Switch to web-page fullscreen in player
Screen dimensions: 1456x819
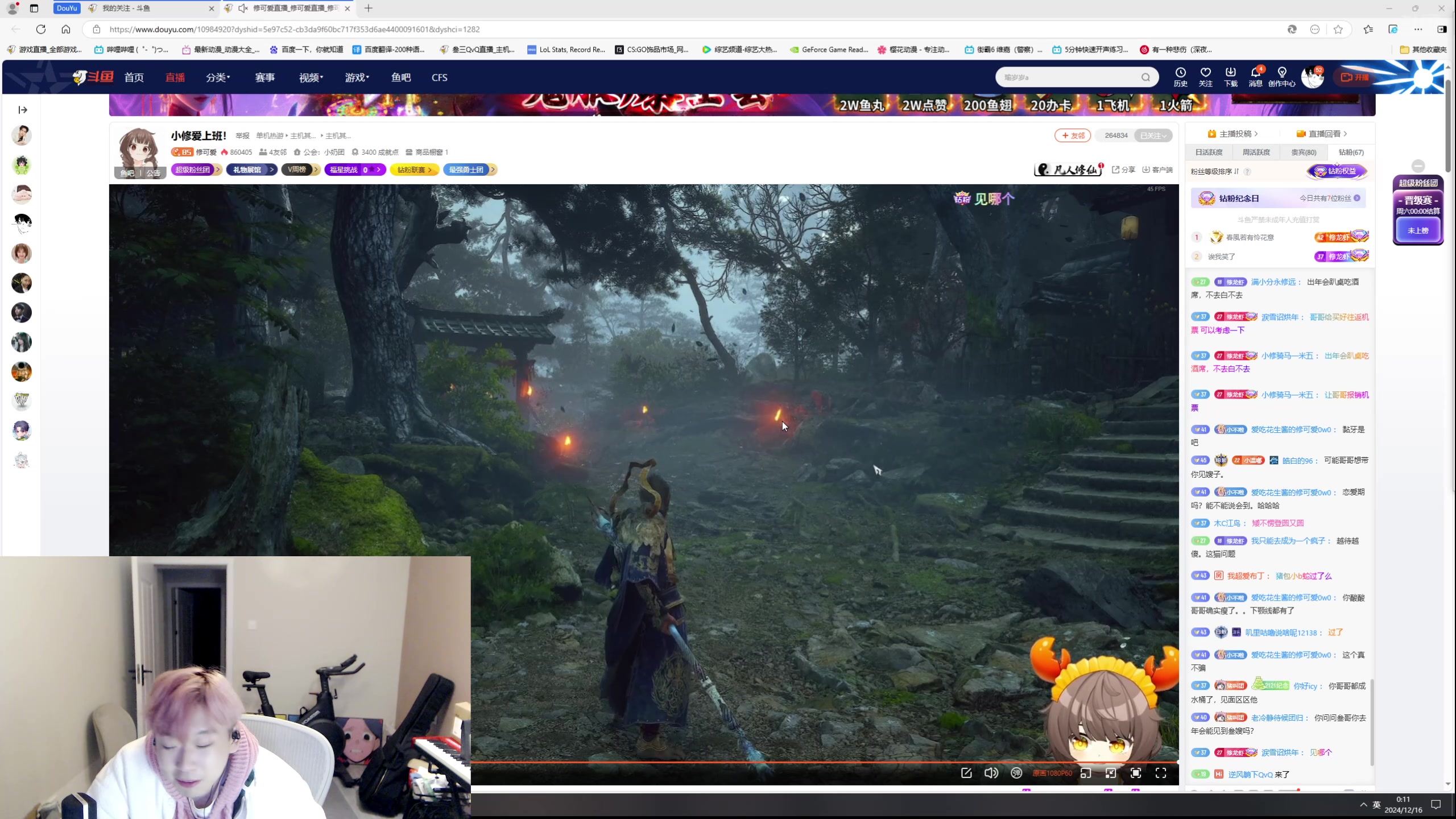(x=1136, y=773)
